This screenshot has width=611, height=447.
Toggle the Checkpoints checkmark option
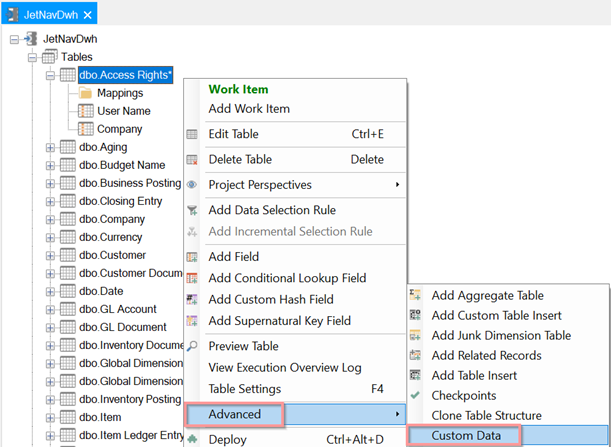(x=415, y=395)
